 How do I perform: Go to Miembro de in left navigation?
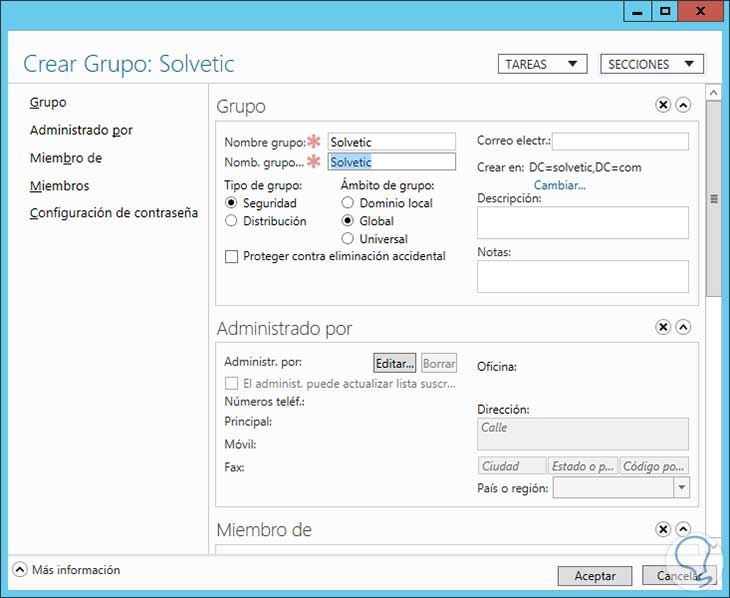click(x=66, y=158)
